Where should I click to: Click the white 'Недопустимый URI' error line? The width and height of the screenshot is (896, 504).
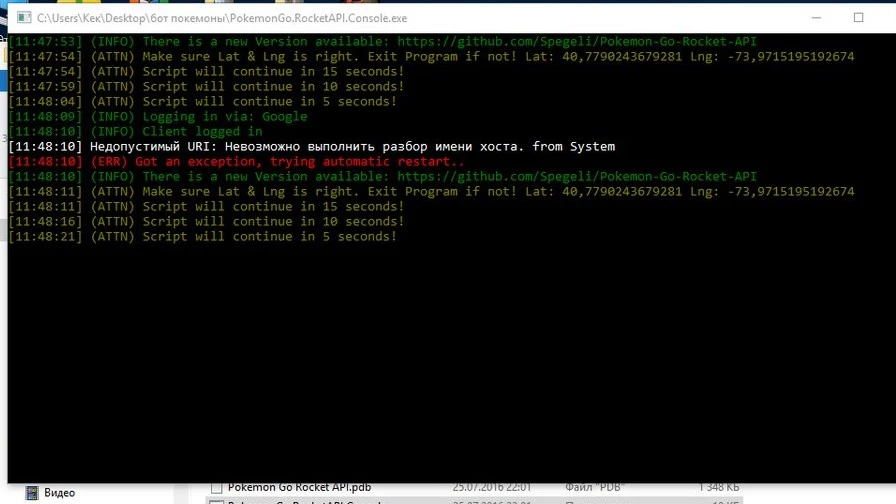coord(311,146)
